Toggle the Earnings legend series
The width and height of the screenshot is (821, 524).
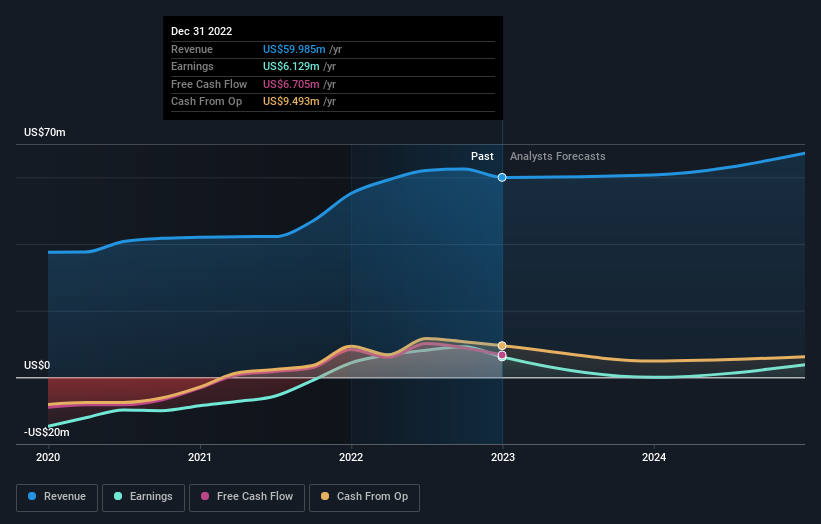point(143,497)
